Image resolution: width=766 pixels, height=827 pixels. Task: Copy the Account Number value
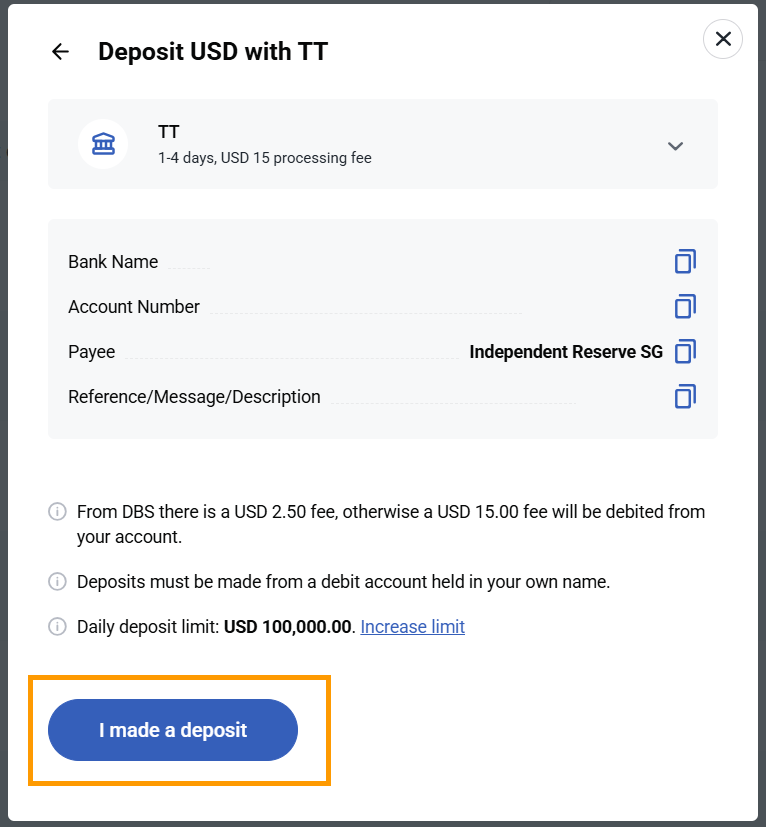point(685,306)
